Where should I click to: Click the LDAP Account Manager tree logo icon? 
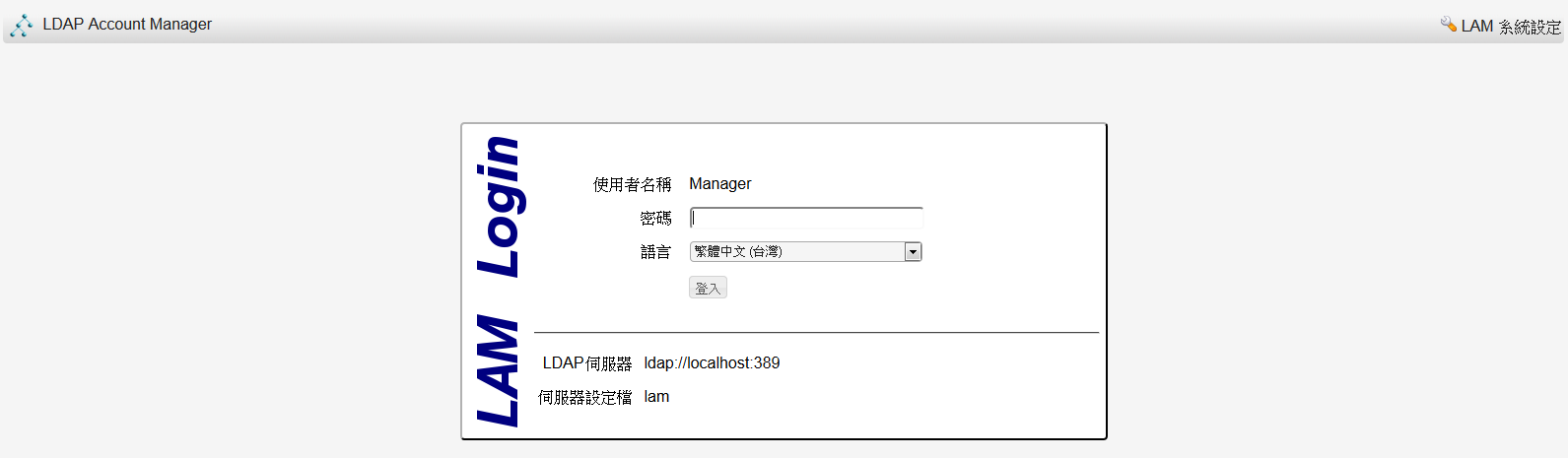tap(22, 26)
